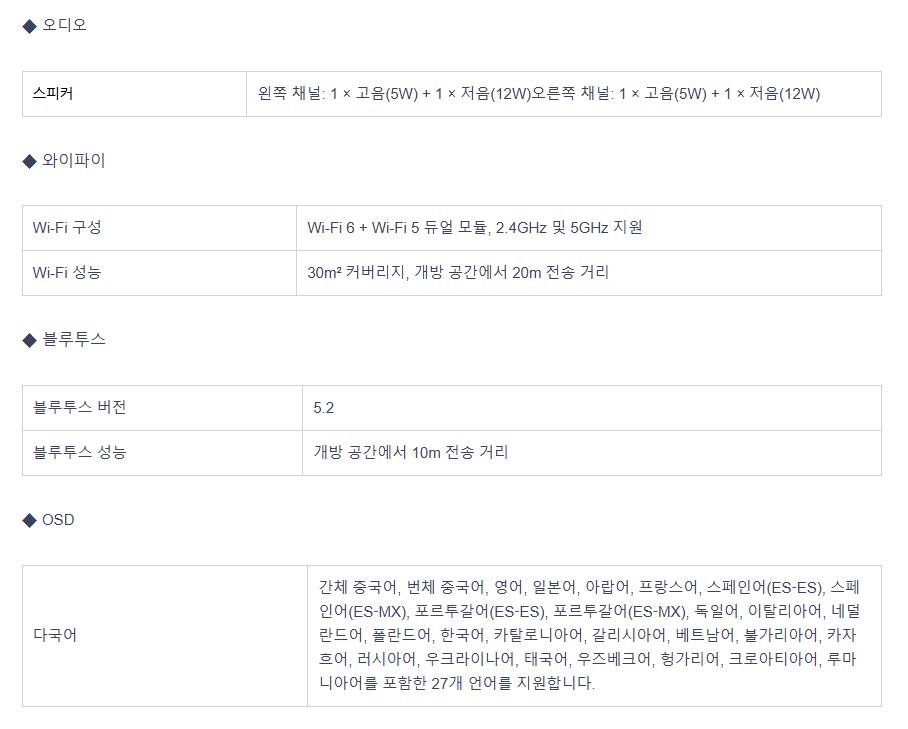Click the 5.2 Bluetooth version value

point(323,408)
